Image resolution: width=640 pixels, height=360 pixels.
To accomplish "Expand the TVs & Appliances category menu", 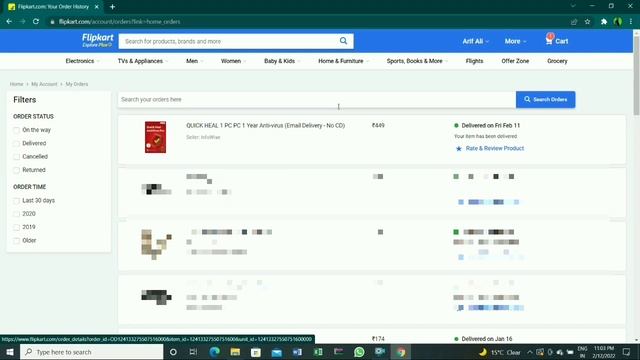I will coord(142,61).
